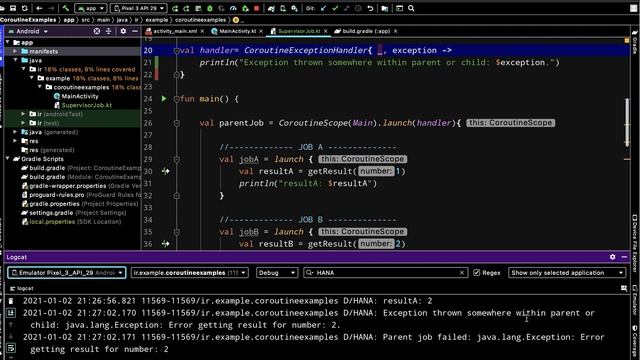This screenshot has width=640, height=360.
Task: Click suspend call gutter icon on line 30
Action: (x=165, y=171)
